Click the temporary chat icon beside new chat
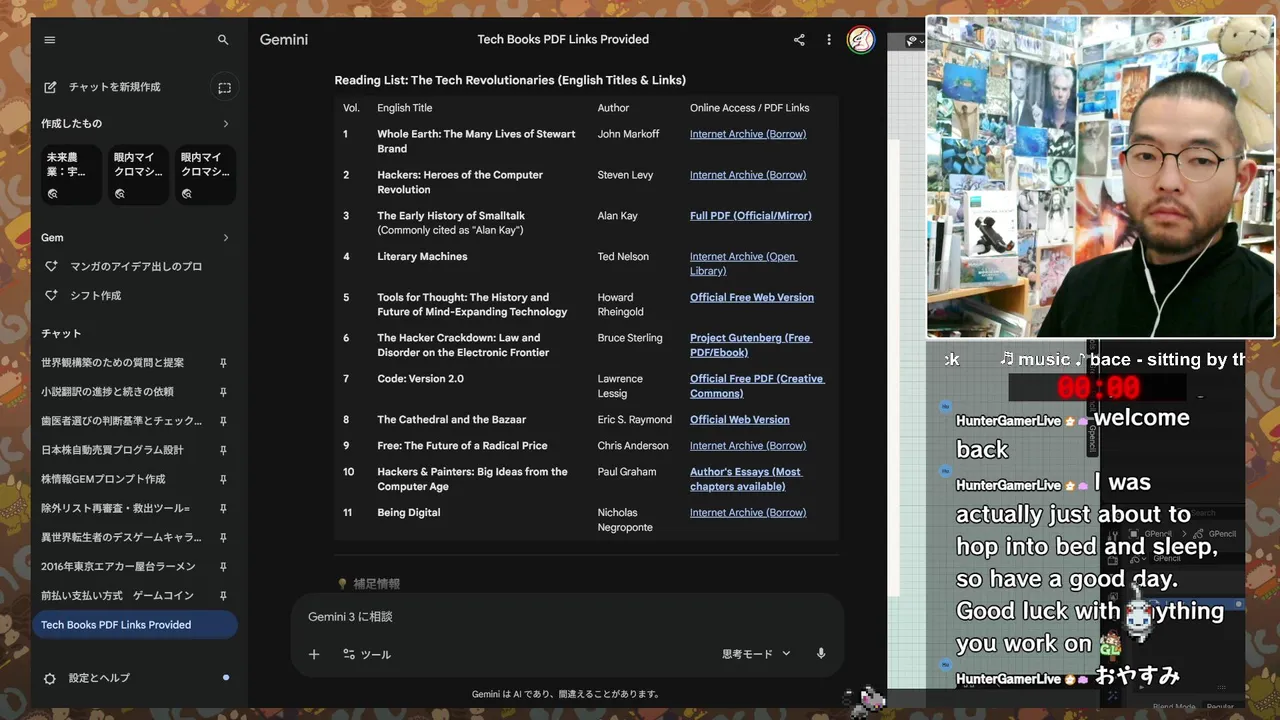Image resolution: width=1280 pixels, height=720 pixels. click(224, 88)
